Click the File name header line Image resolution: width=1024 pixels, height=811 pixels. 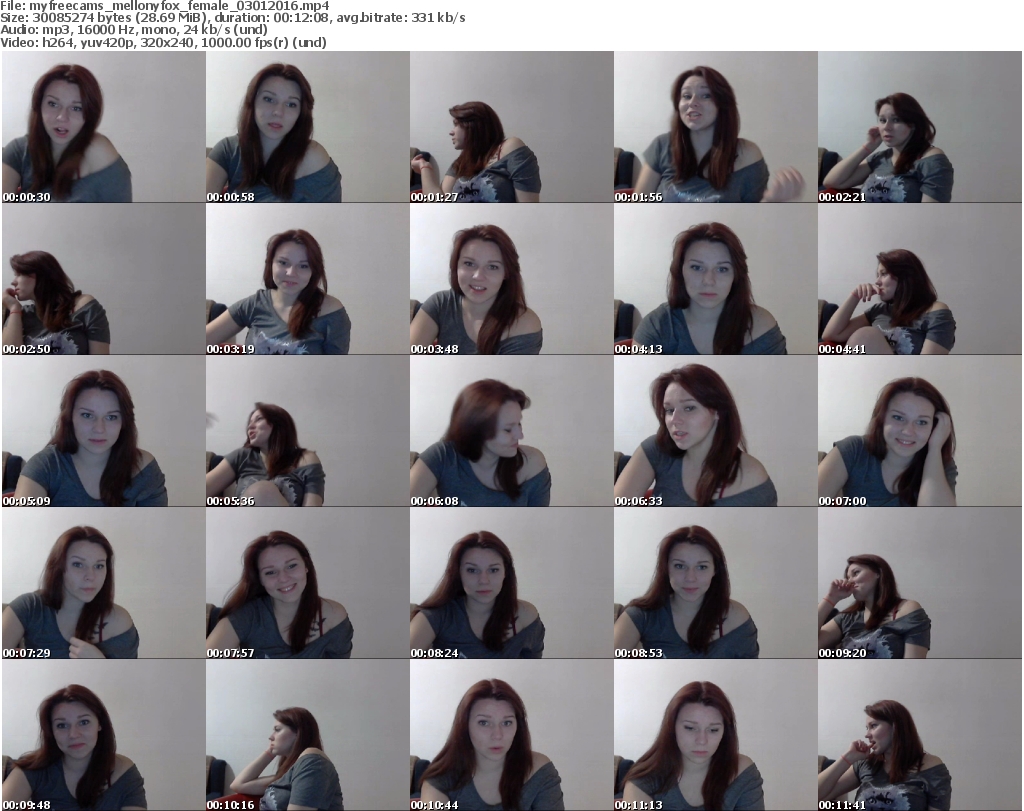click(165, 6)
